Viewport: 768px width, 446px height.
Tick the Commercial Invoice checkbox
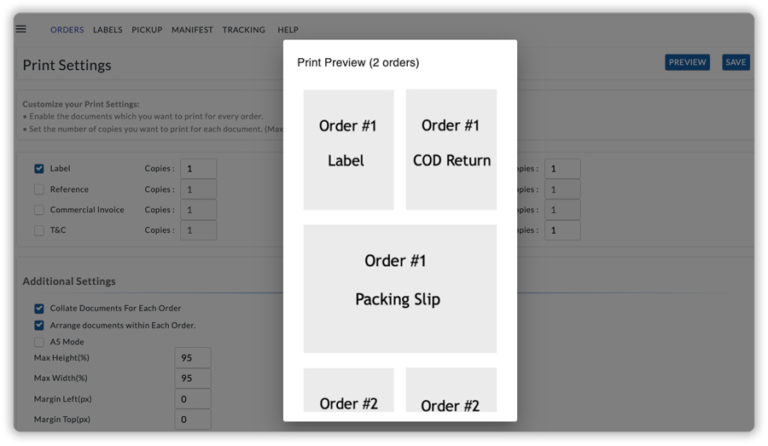click(39, 210)
